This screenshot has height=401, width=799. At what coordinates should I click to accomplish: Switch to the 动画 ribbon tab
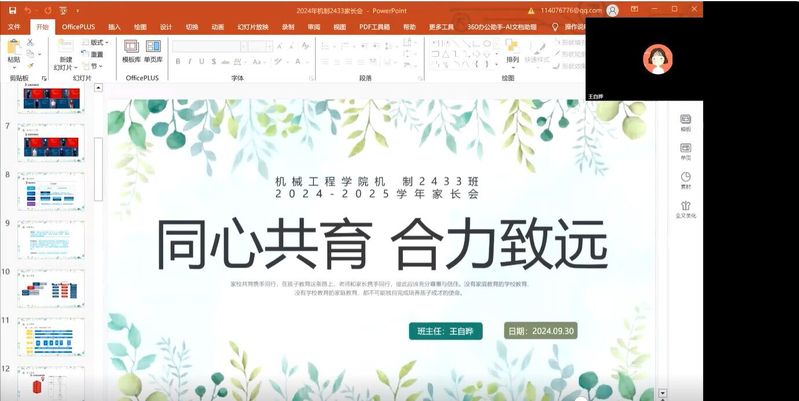coord(217,27)
